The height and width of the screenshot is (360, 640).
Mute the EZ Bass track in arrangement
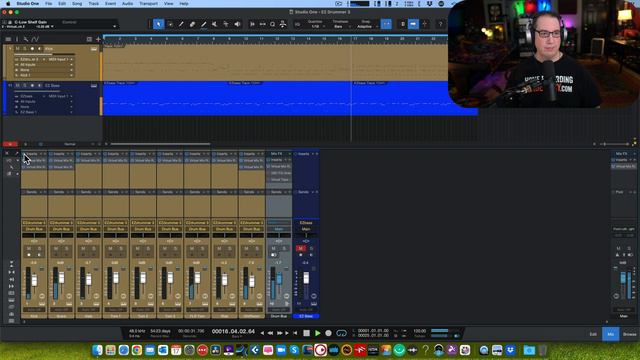17,85
